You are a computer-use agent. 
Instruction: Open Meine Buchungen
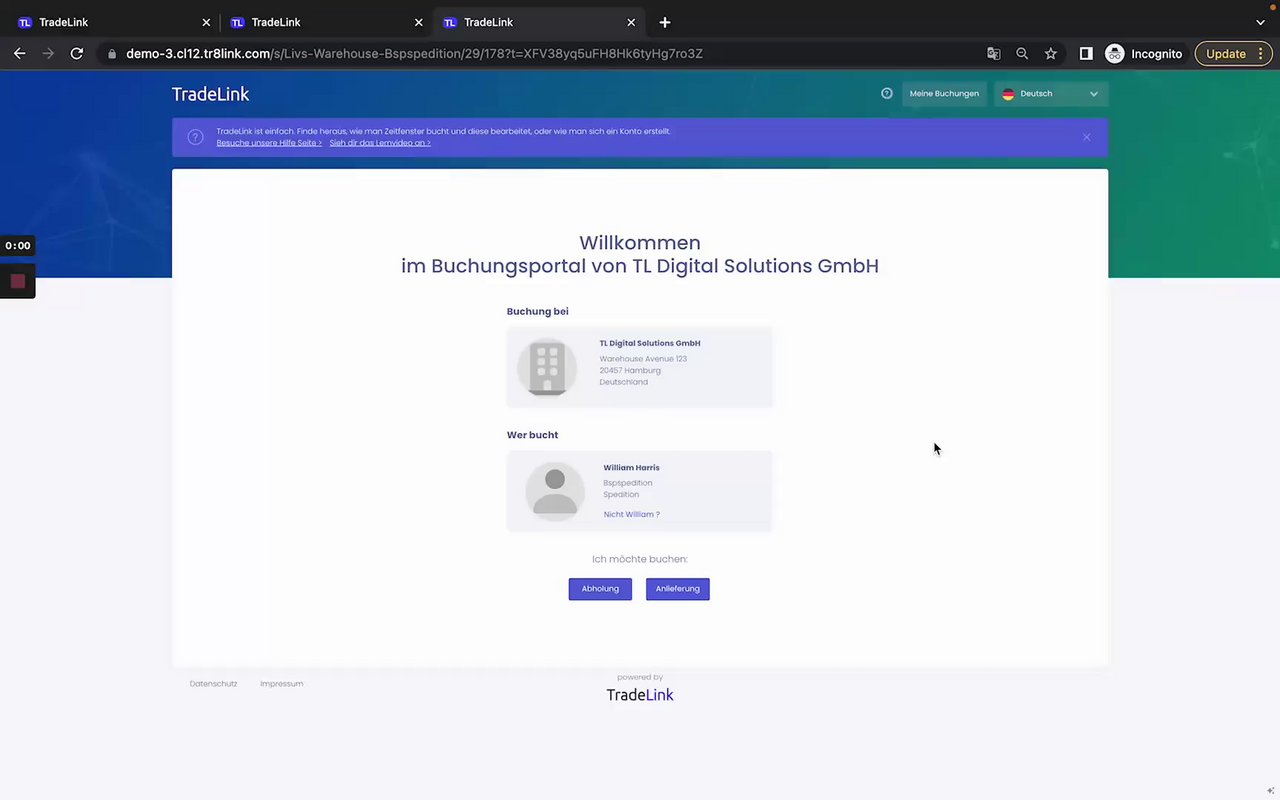[944, 94]
